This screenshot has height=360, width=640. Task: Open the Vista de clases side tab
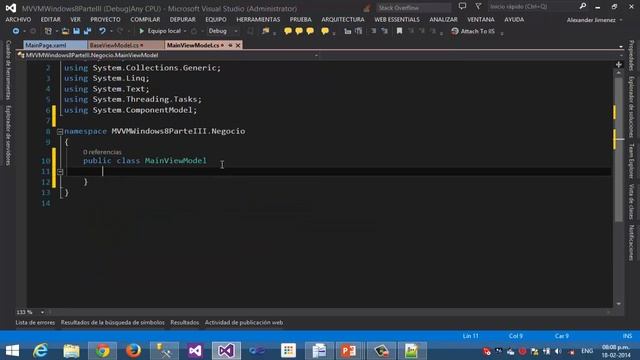pyautogui.click(x=631, y=202)
